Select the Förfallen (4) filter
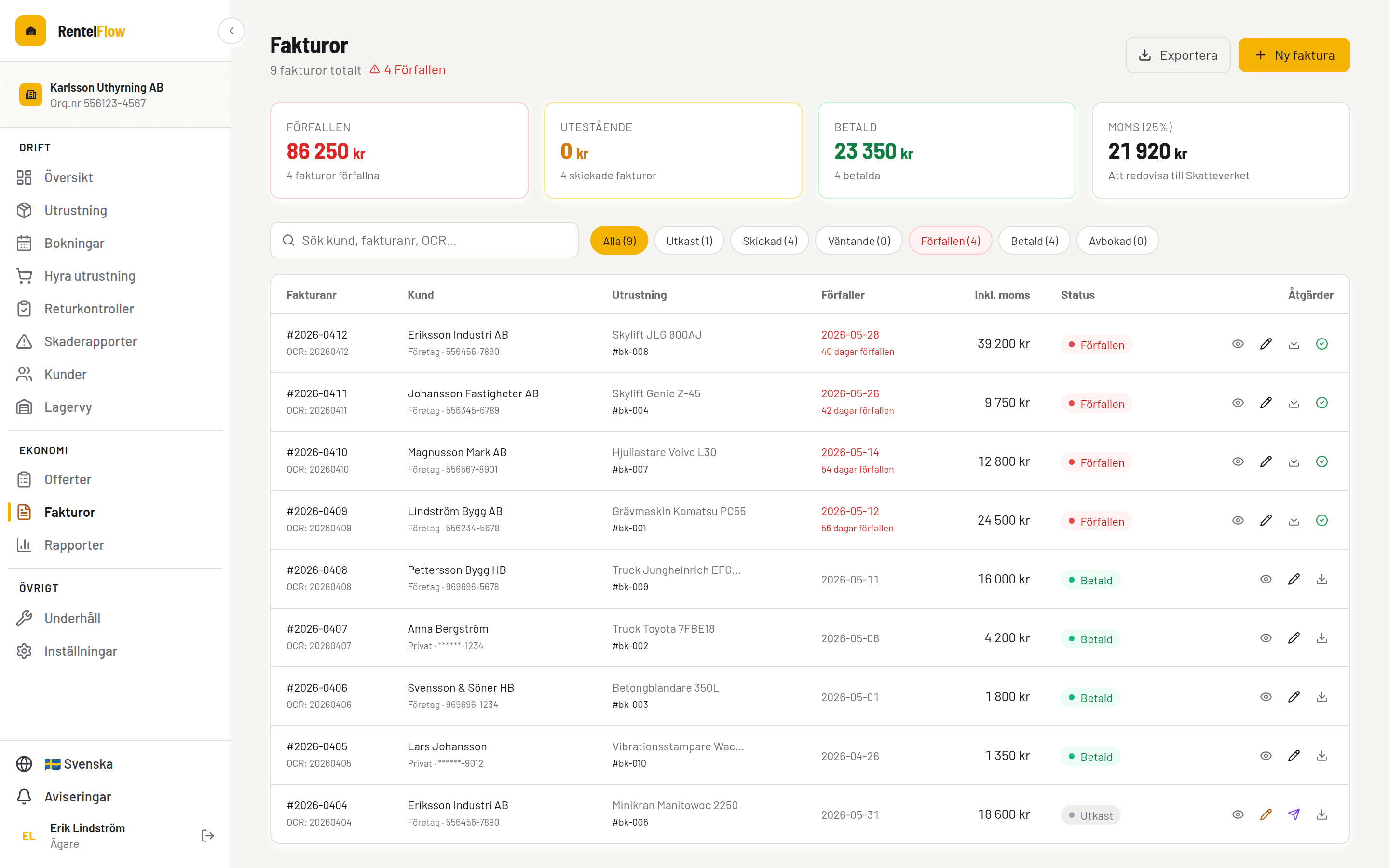The height and width of the screenshot is (868, 1389). [x=951, y=241]
